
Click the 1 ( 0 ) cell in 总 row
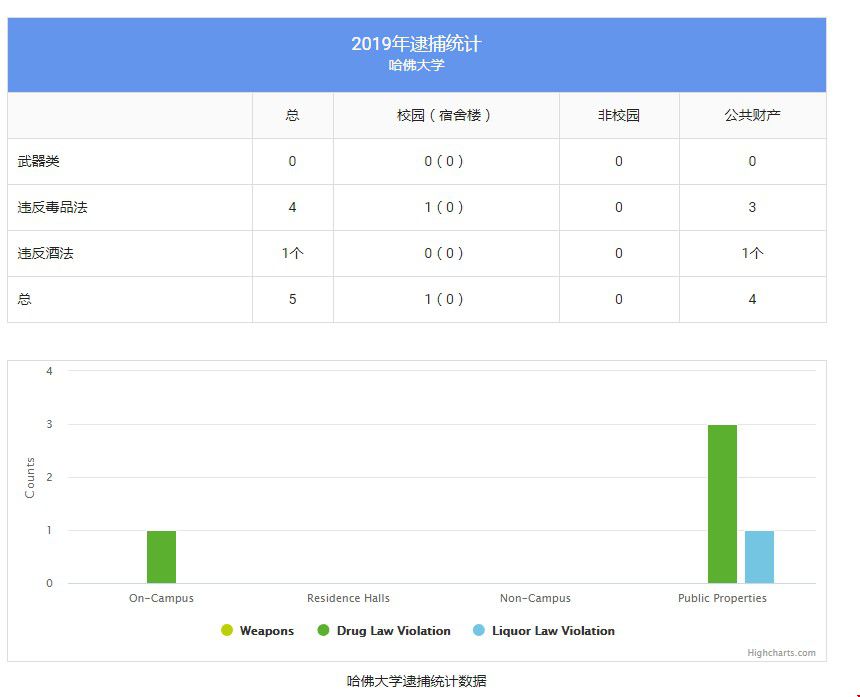coord(444,299)
